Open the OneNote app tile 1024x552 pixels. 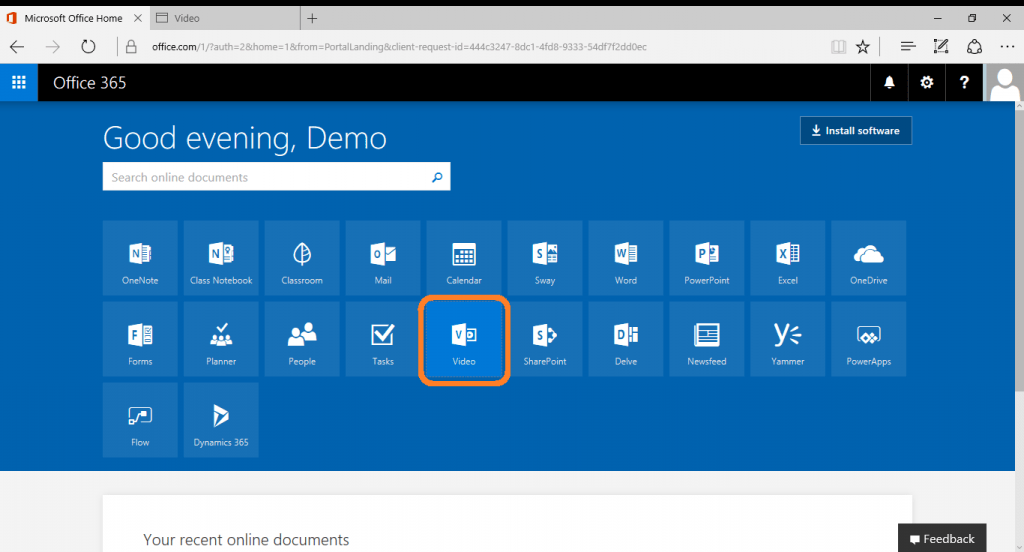(140, 258)
